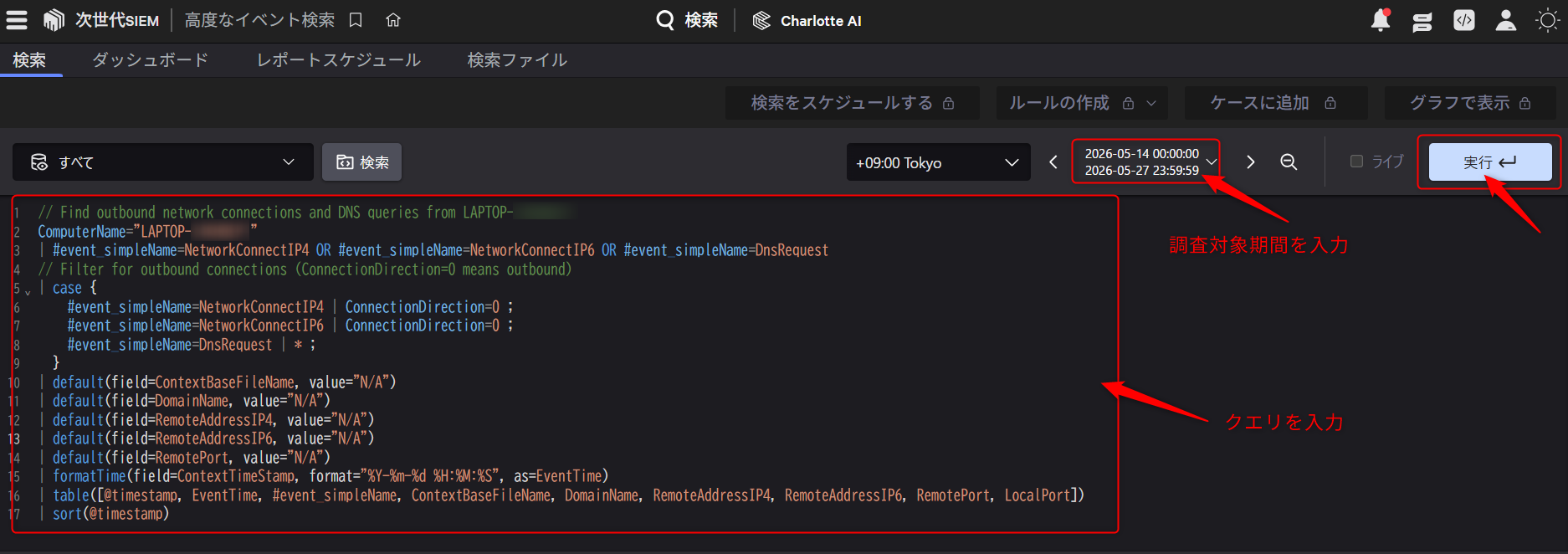Run the query with 実行 button
This screenshot has height=554, width=1568.
pyautogui.click(x=1489, y=162)
